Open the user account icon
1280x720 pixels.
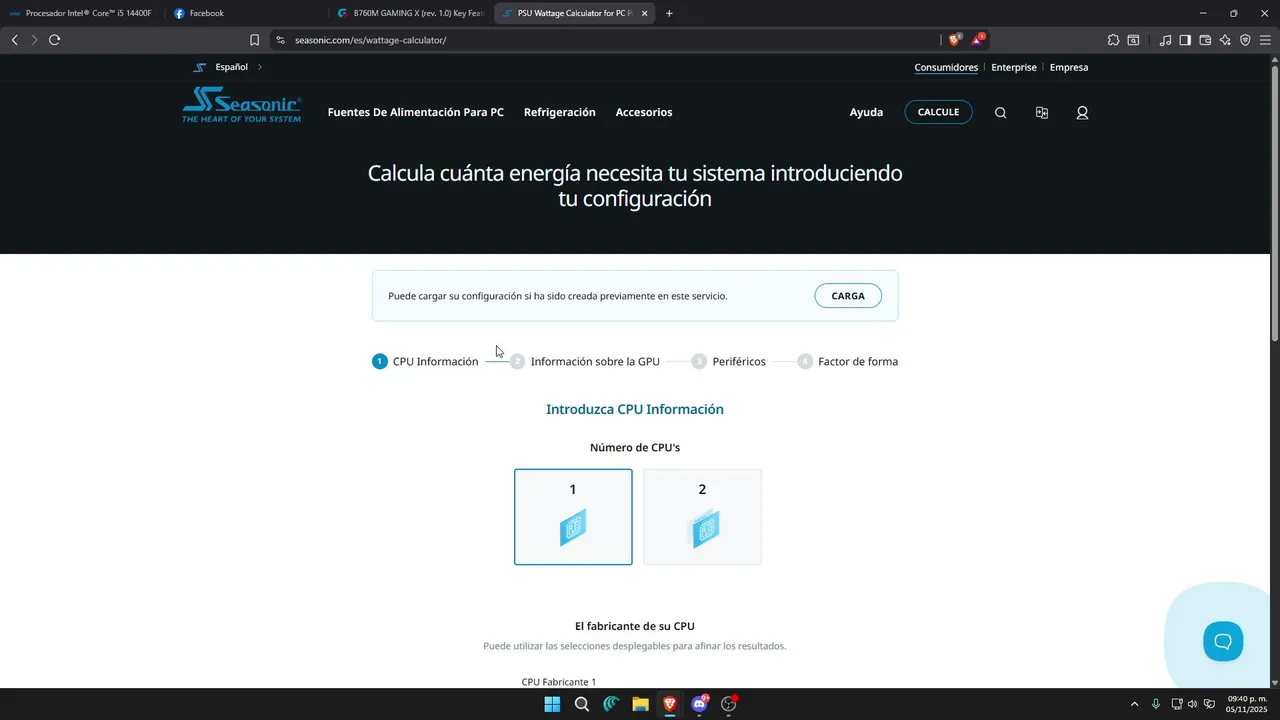point(1082,113)
